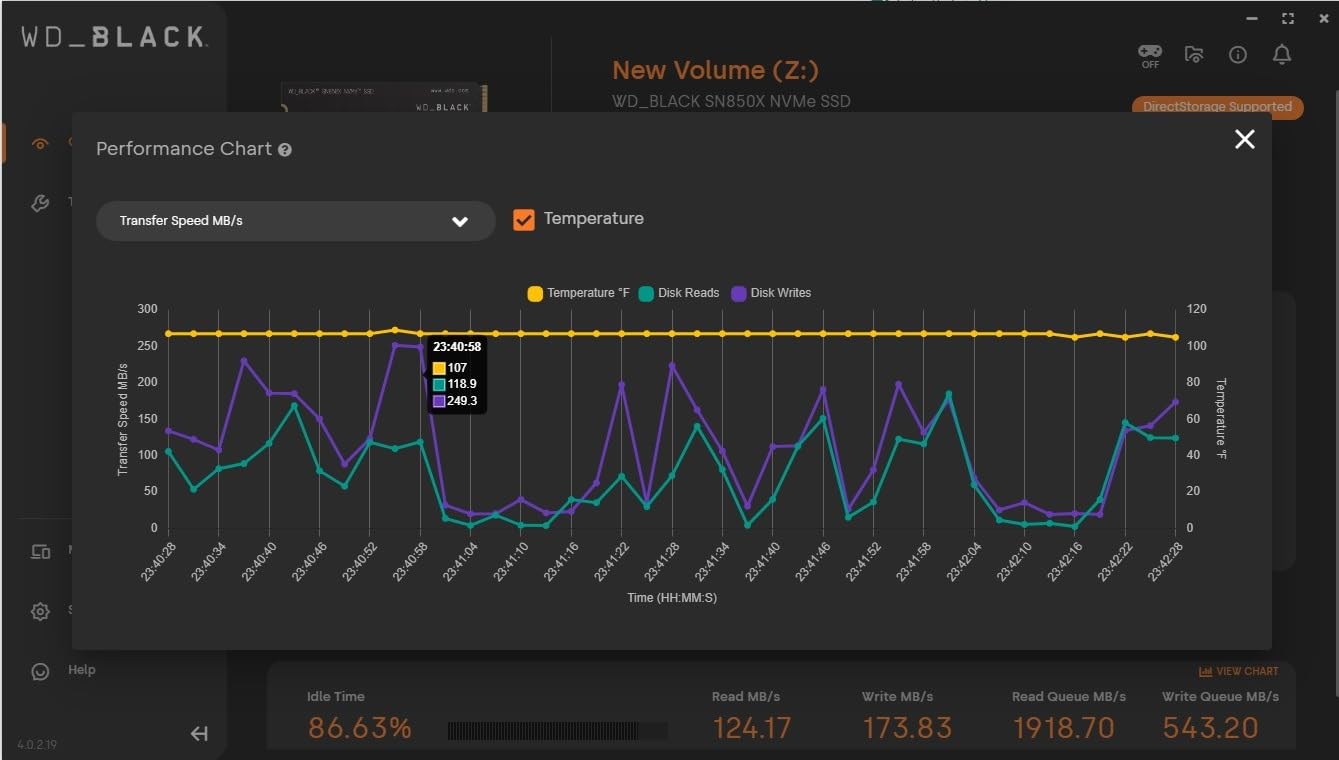Click the devices icon in left sidebar
Image resolution: width=1339 pixels, height=760 pixels.
point(40,551)
